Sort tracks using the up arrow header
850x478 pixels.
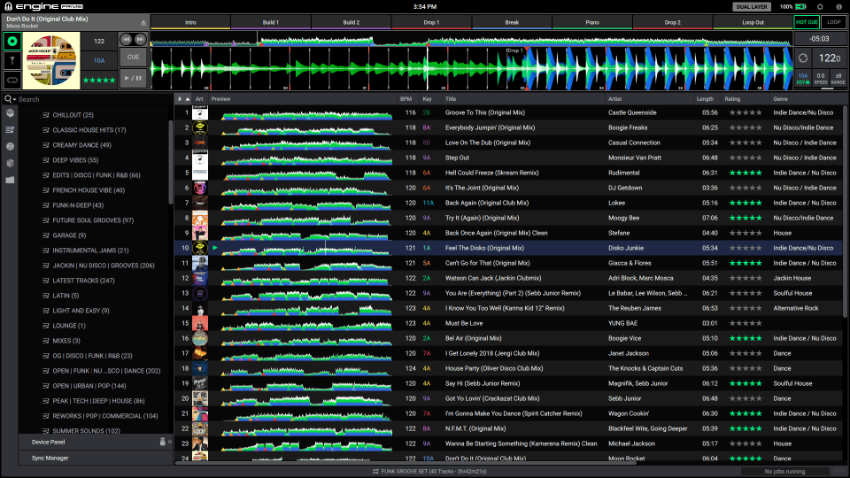pos(188,99)
